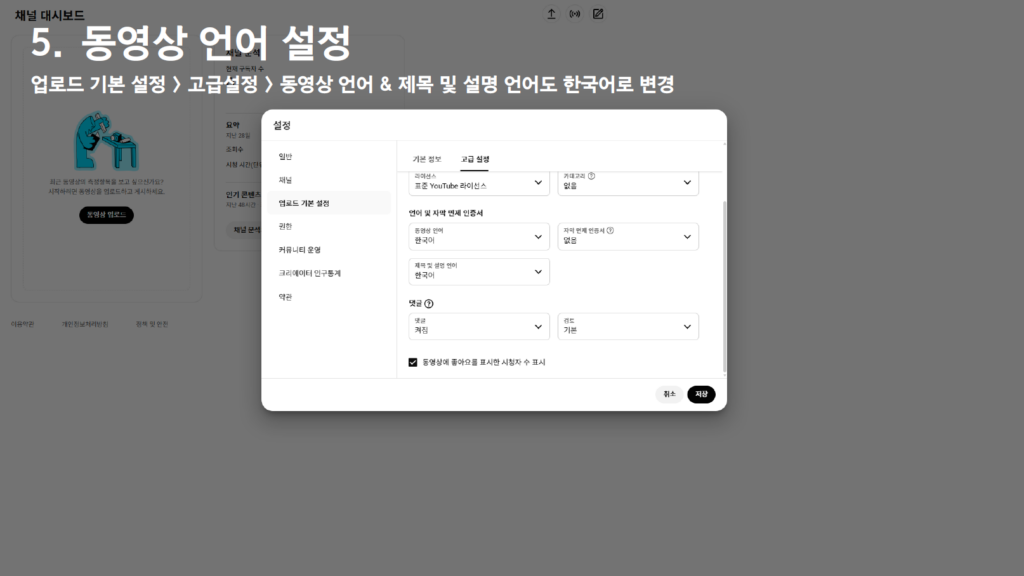Click the 채널 대시보드 page title
1024x576 pixels.
[x=50, y=15]
